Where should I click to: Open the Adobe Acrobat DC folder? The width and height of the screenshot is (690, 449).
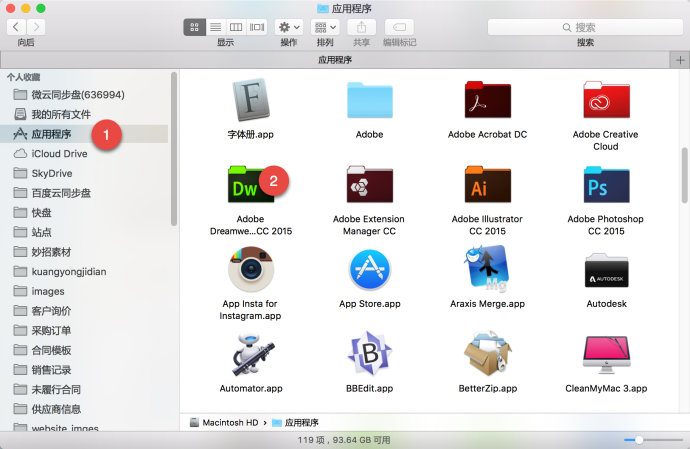click(x=488, y=100)
